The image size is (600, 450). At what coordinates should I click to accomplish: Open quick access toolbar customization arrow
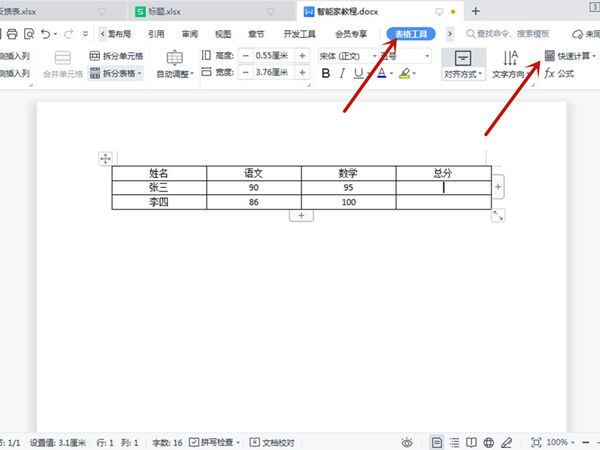(85, 34)
